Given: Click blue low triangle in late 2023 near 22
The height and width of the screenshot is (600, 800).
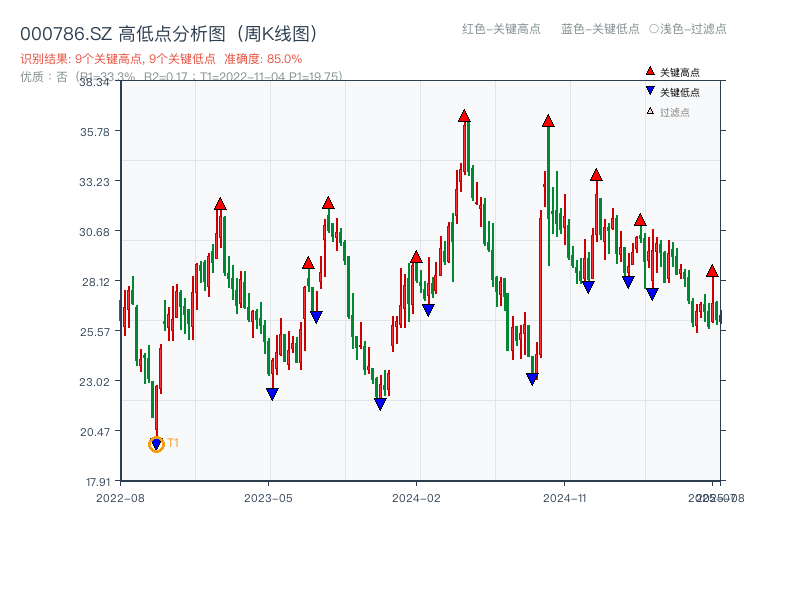Looking at the screenshot, I should (x=380, y=404).
